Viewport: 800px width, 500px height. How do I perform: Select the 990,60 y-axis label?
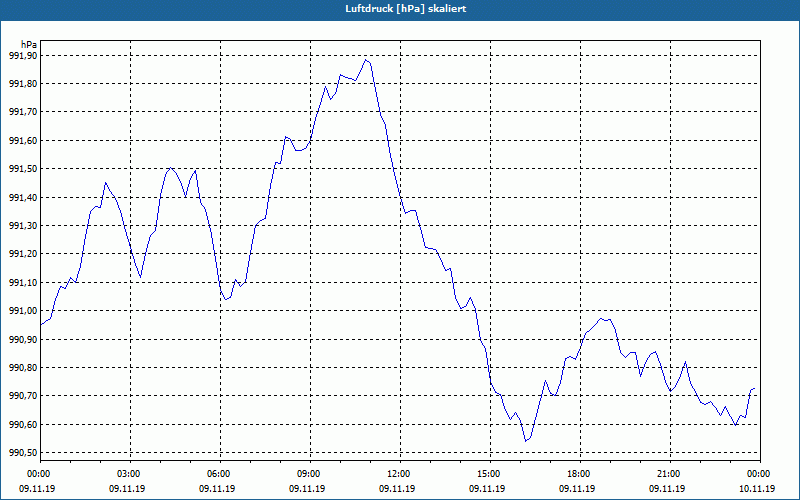coord(23,424)
